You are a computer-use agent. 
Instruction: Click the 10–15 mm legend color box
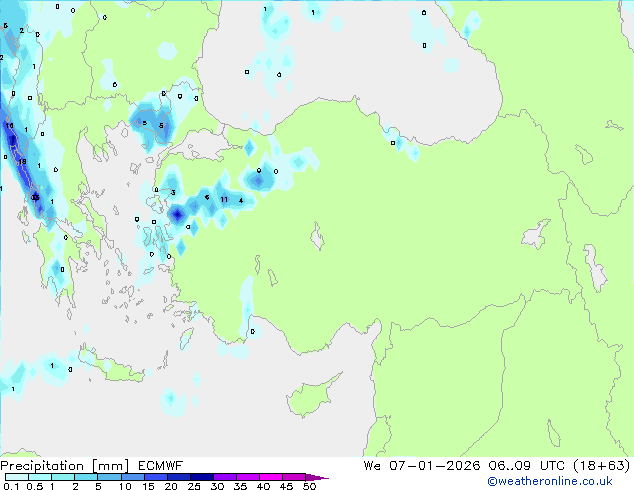(x=132, y=477)
